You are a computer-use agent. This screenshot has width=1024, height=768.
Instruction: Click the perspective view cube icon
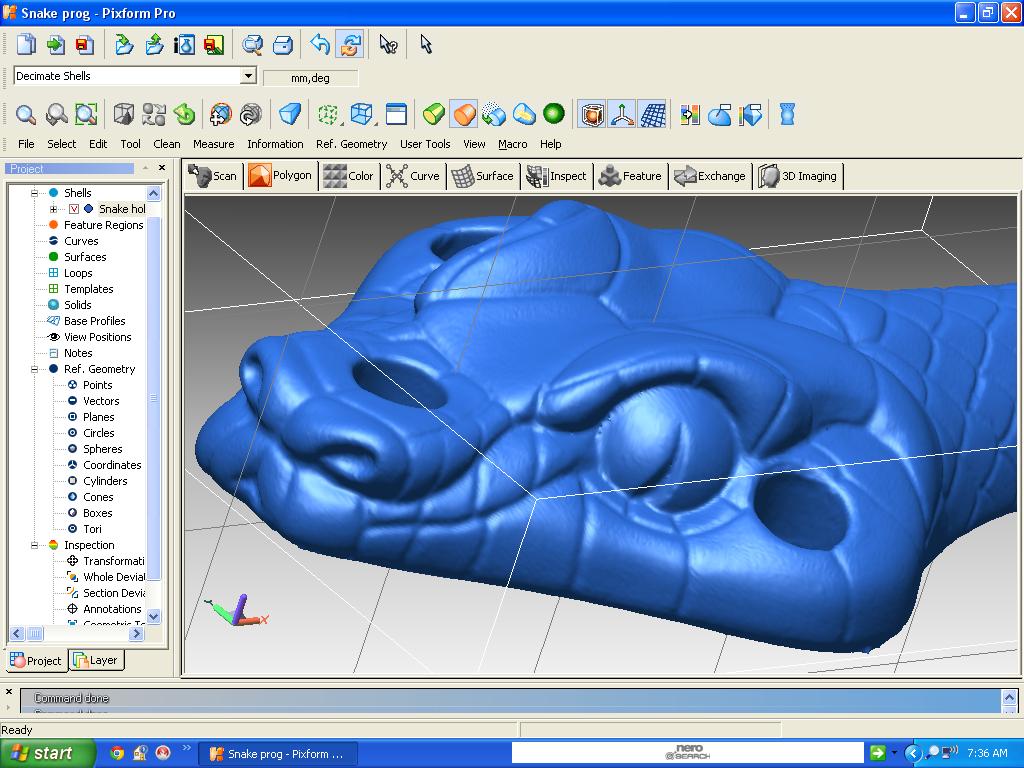click(x=123, y=114)
